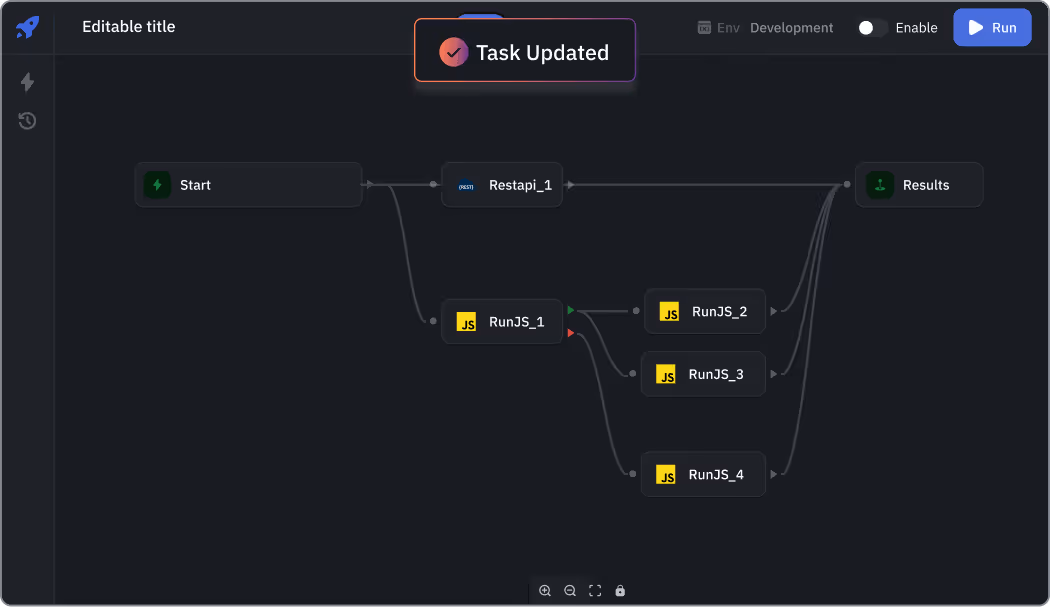Fit the workflow to screen

coord(595,591)
